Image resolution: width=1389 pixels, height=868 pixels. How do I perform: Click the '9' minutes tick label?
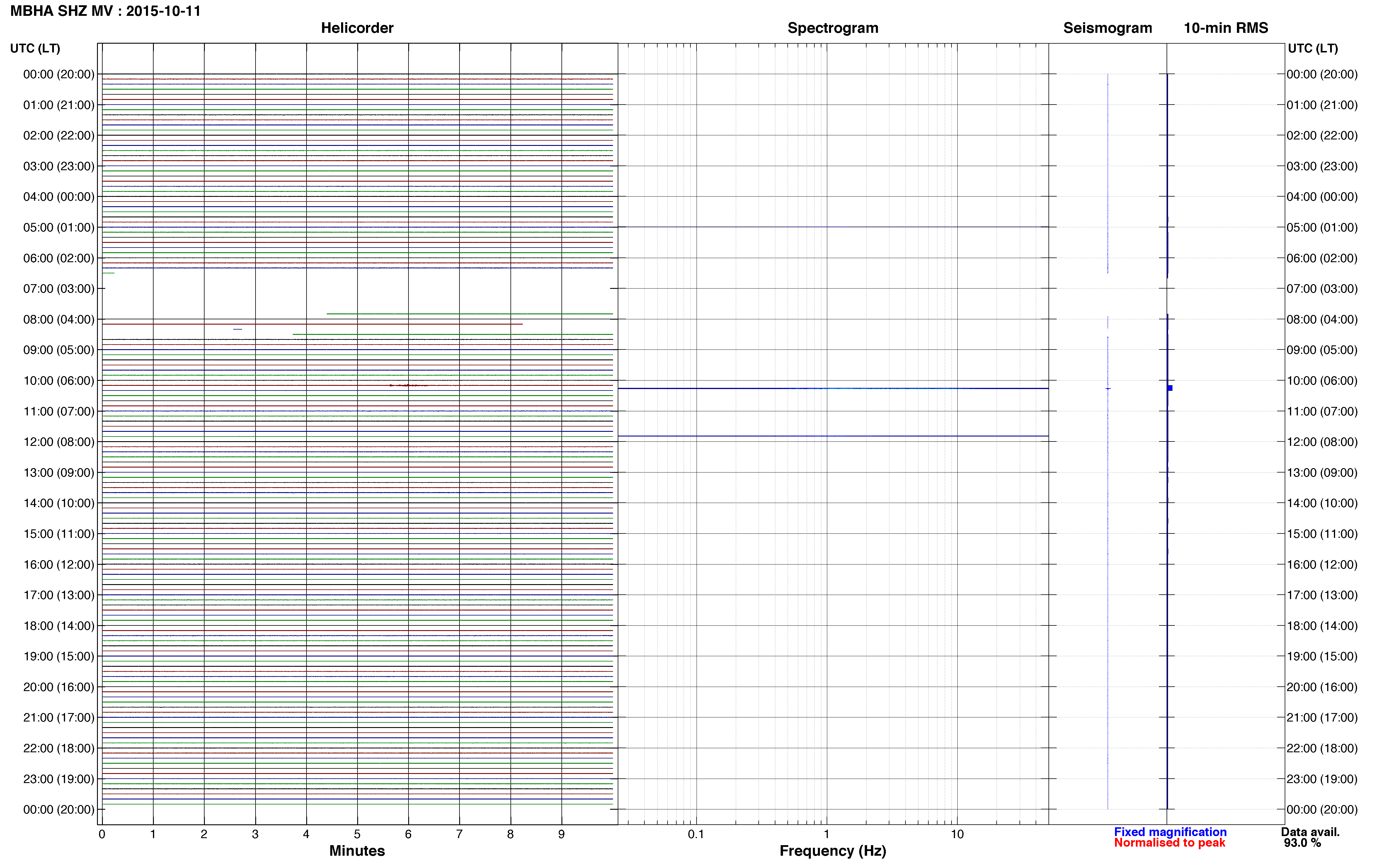click(561, 834)
